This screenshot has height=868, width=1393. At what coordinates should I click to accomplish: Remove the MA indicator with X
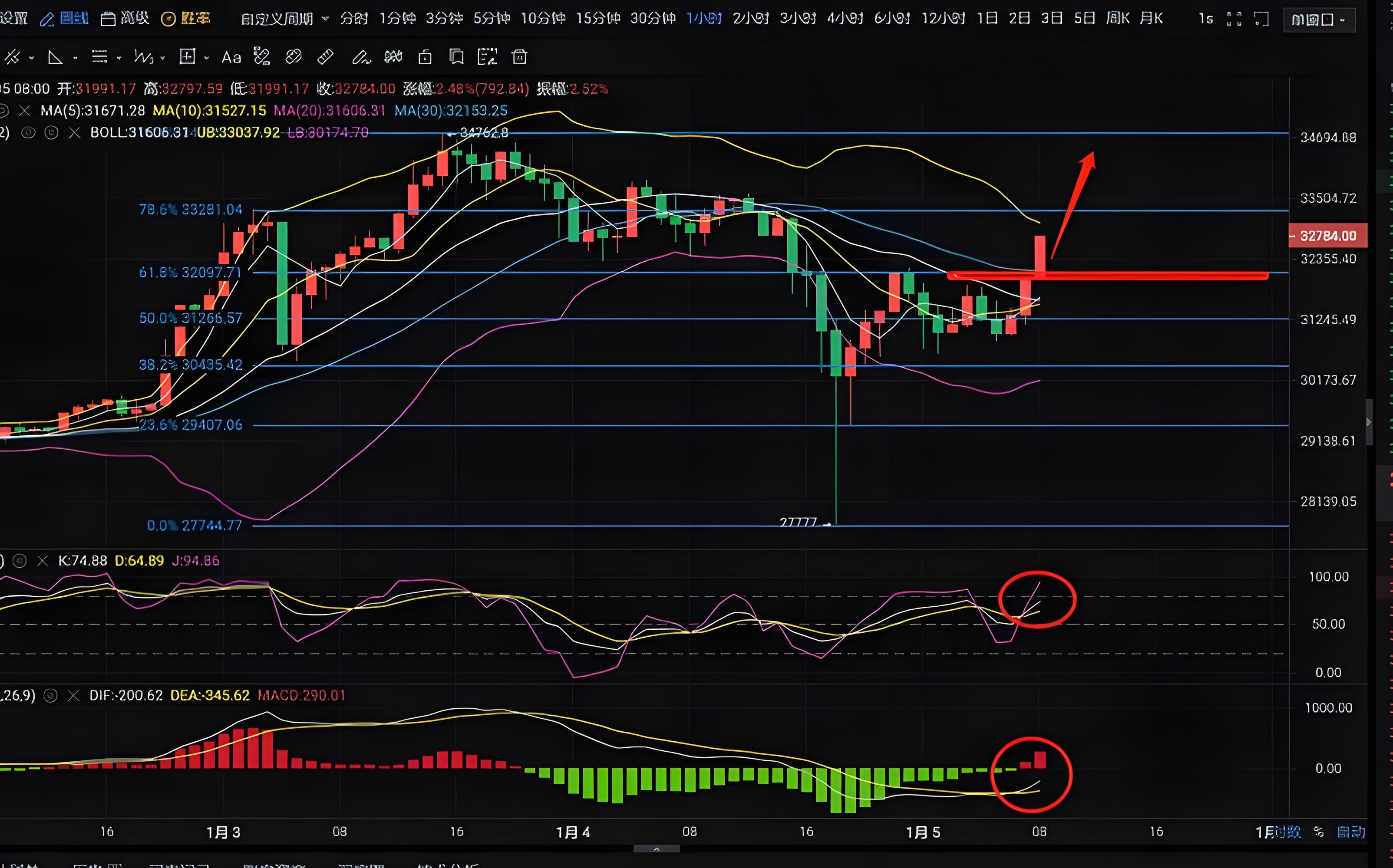(24, 110)
